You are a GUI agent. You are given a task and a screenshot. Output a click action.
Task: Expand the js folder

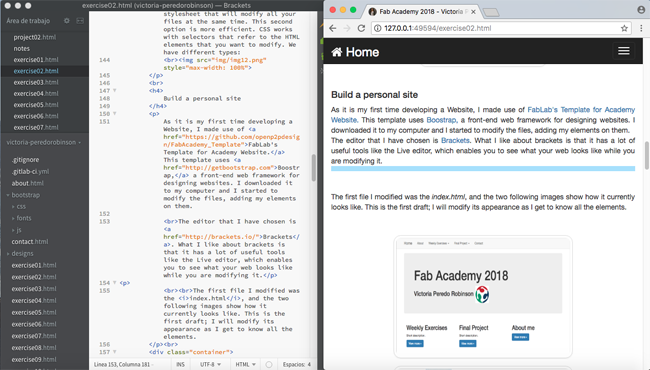pyautogui.click(x=13, y=230)
